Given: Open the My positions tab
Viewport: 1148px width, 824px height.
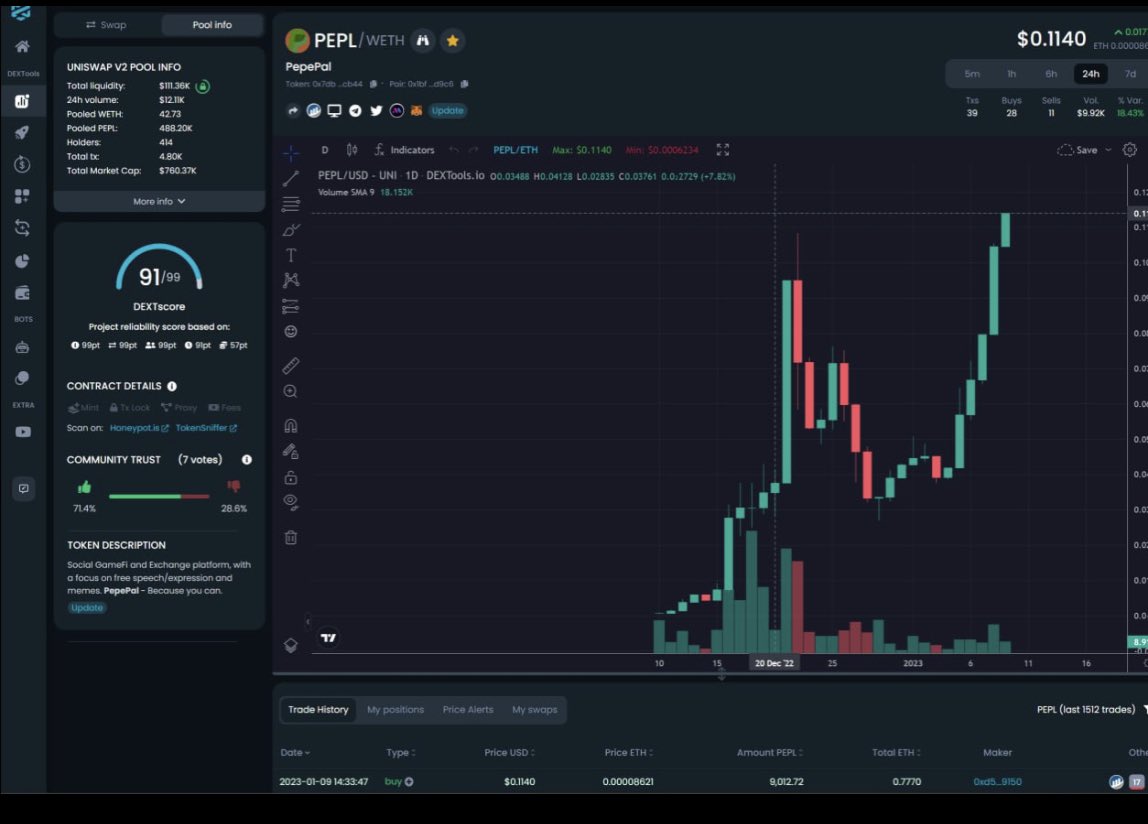Looking at the screenshot, I should (x=395, y=710).
